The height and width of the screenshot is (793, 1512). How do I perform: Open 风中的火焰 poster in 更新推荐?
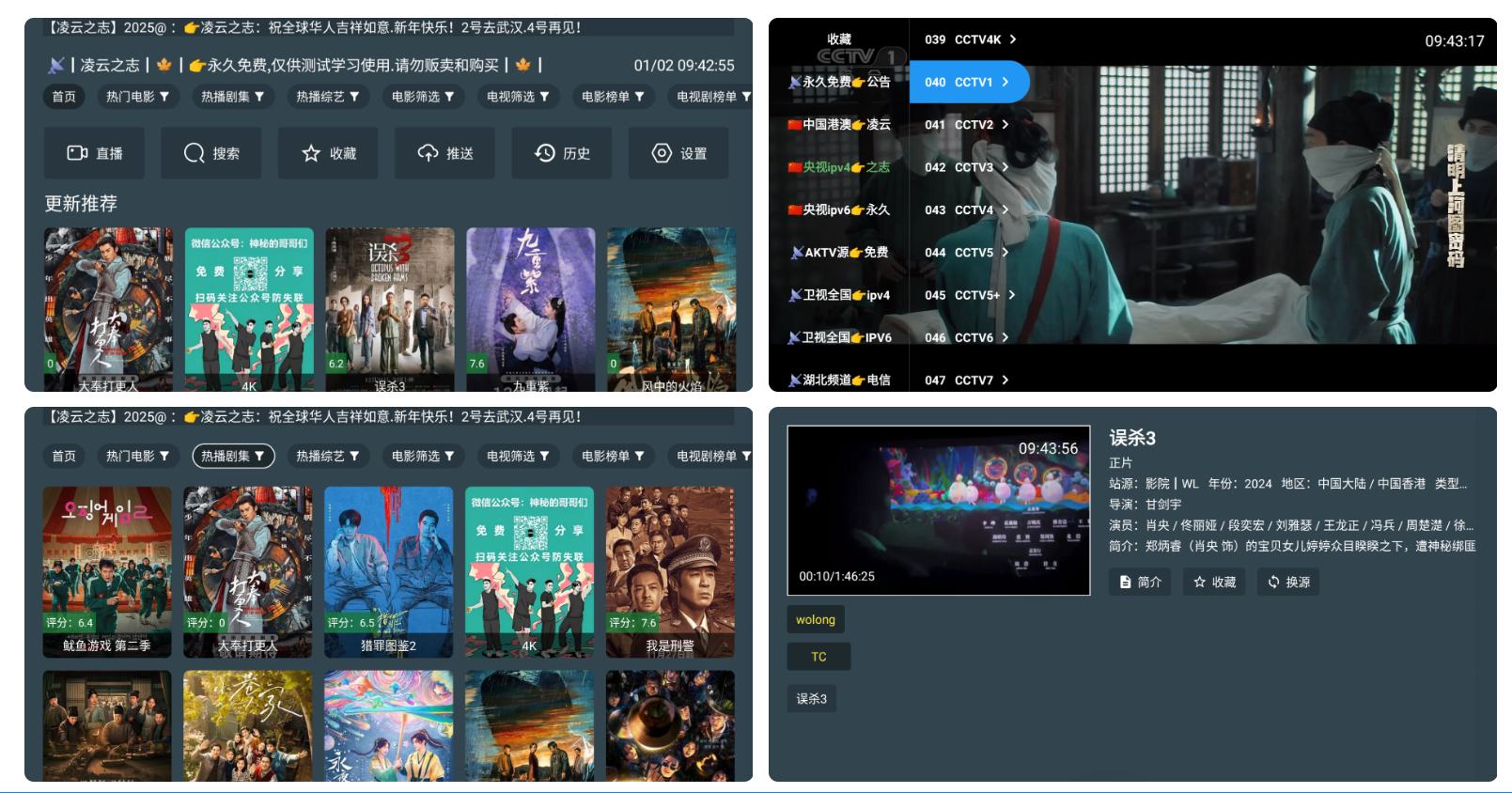pyautogui.click(x=671, y=309)
